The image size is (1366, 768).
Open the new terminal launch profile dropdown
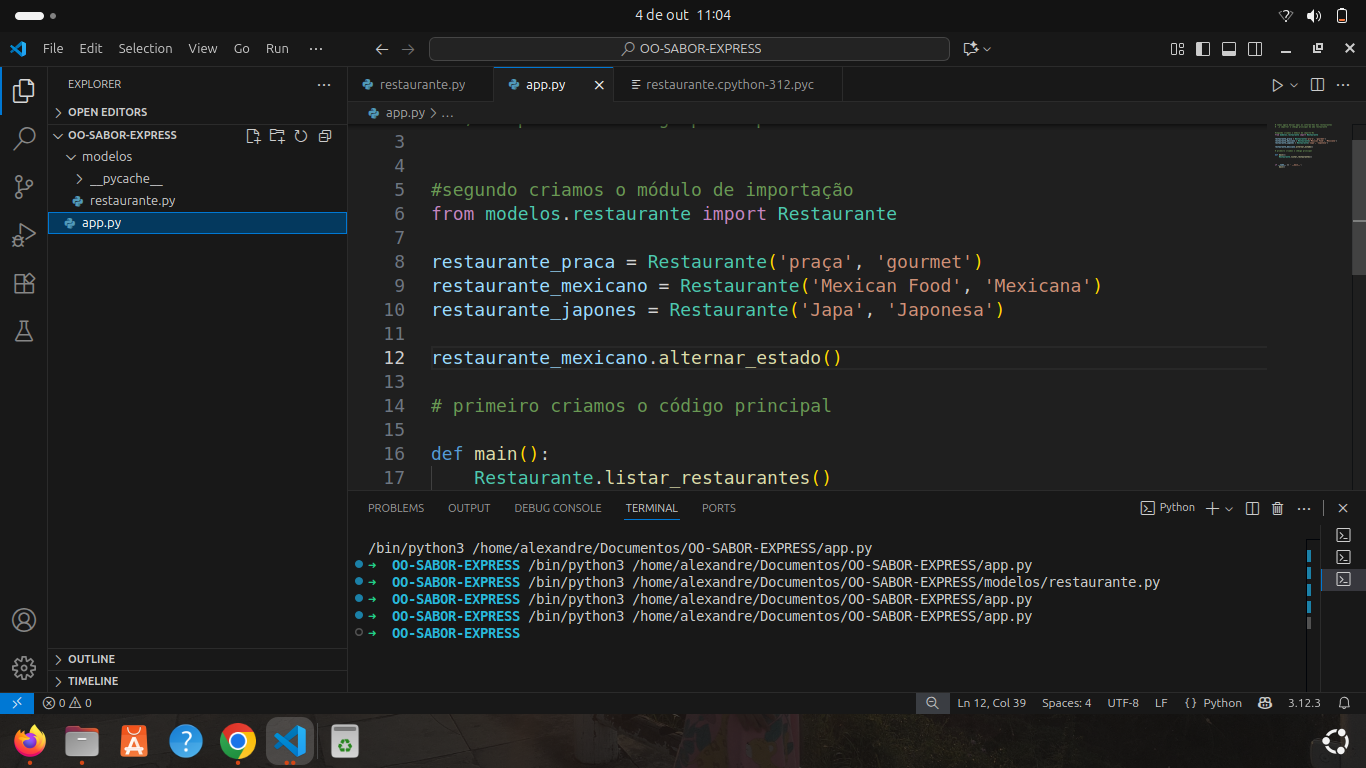coord(1229,509)
